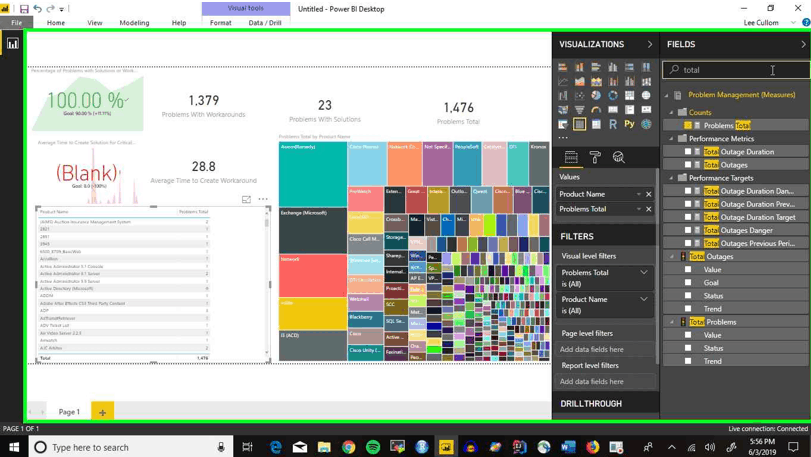Image resolution: width=811 pixels, height=457 pixels.
Task: Pick the Card visual icon
Action: click(613, 110)
